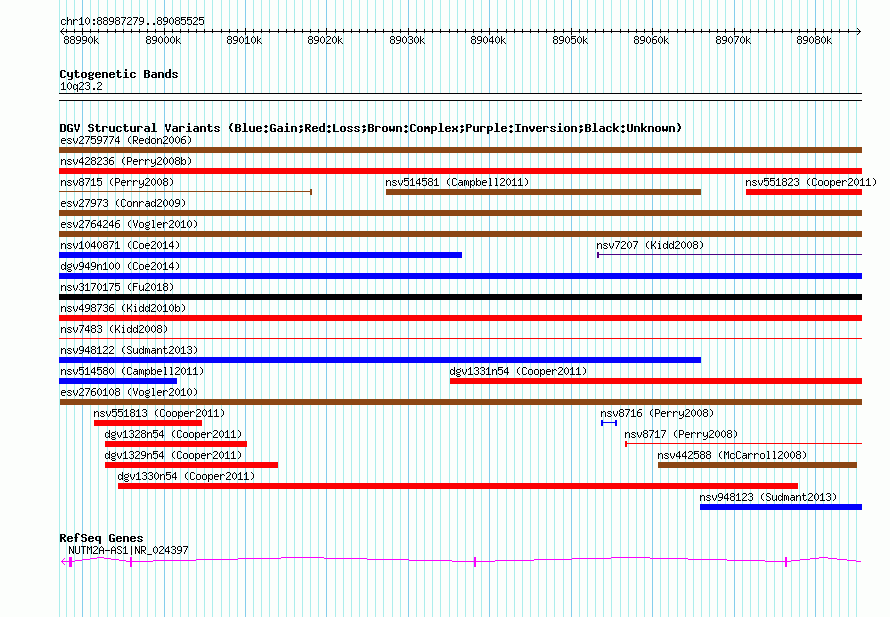Click the nsv948122 (Sudmant2013) blue bar
The image size is (890, 617).
click(x=380, y=360)
